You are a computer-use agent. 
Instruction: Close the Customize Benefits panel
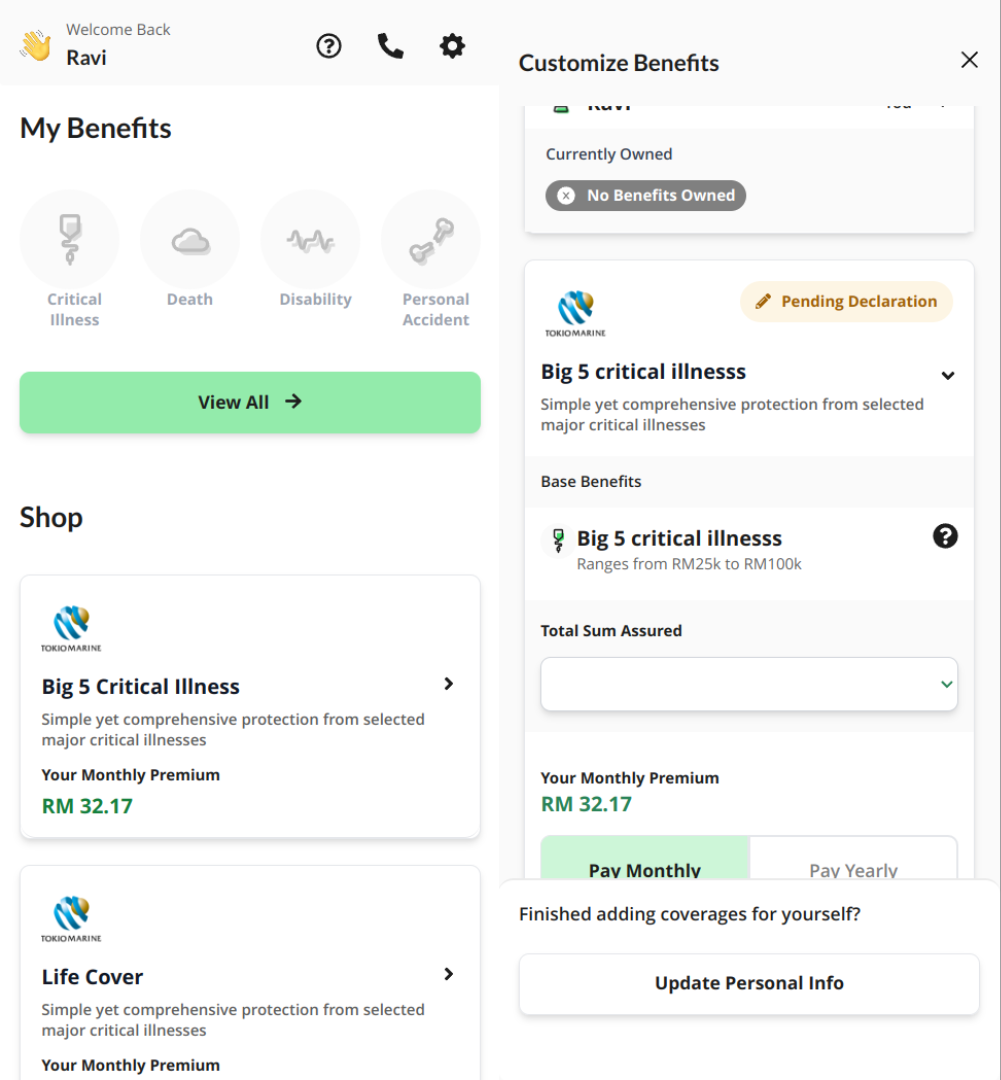coord(969,60)
